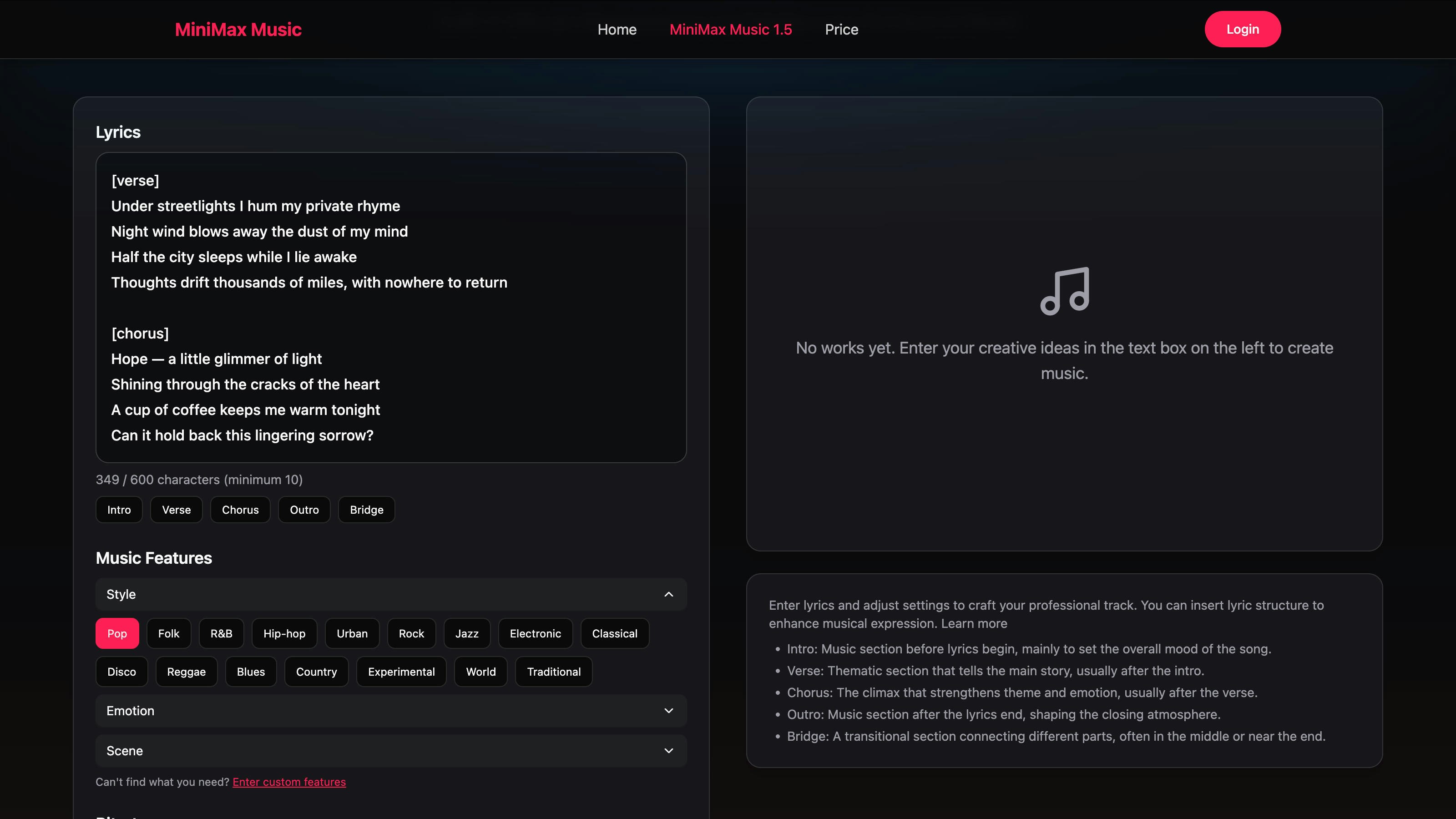Screen dimensions: 1456x819
Task: Click the 'No works yet' message
Action: point(1064,361)
